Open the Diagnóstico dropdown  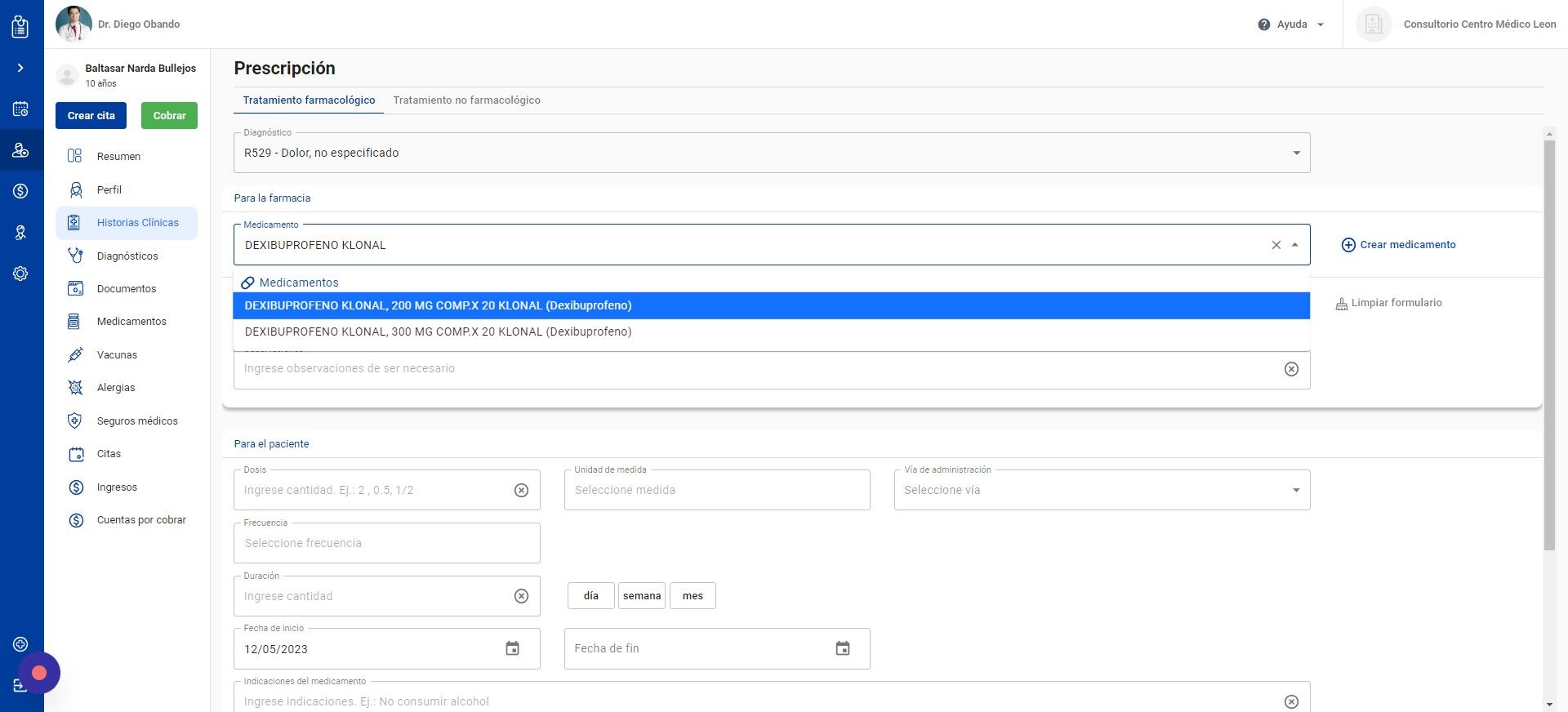772,153
